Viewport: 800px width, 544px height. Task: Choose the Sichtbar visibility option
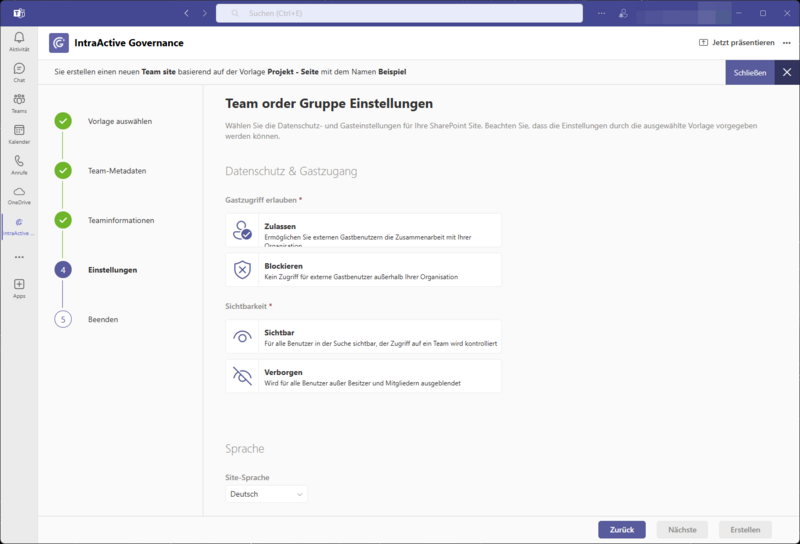pyautogui.click(x=363, y=337)
